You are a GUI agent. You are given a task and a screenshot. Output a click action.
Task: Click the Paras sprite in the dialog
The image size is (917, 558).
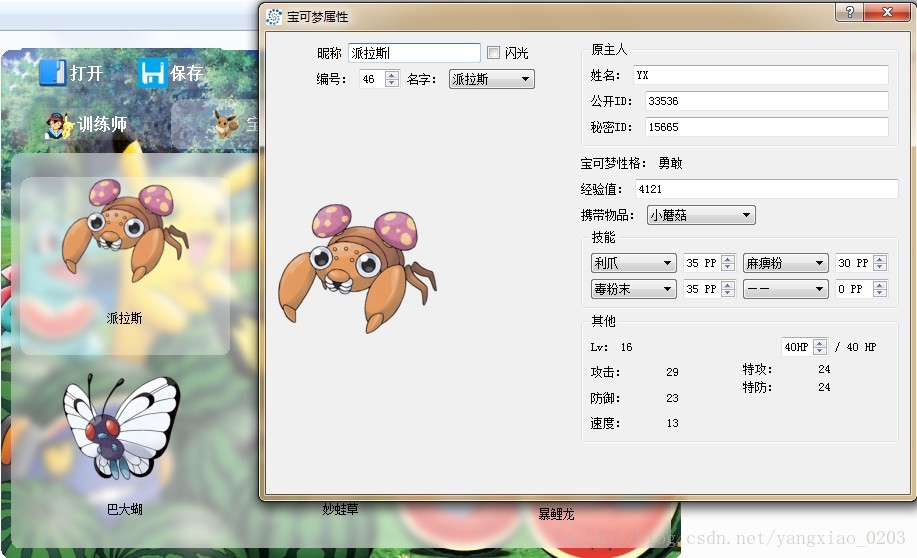click(x=357, y=268)
